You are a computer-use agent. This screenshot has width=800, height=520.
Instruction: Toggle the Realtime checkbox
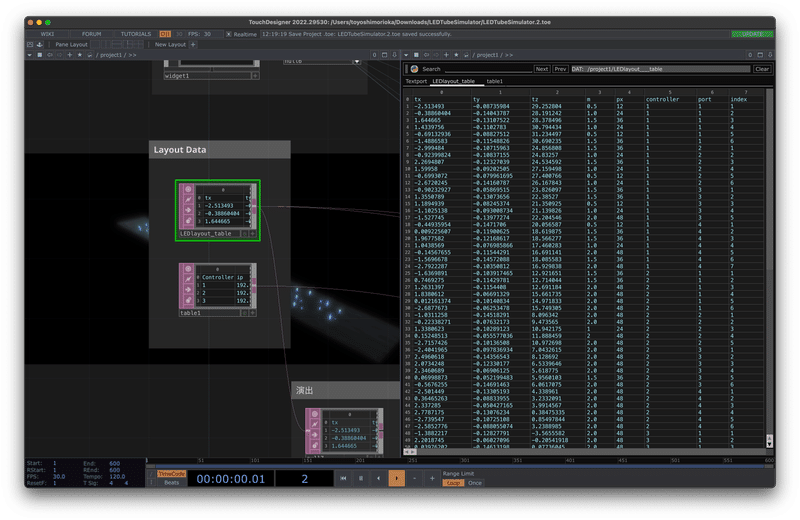[x=229, y=34]
